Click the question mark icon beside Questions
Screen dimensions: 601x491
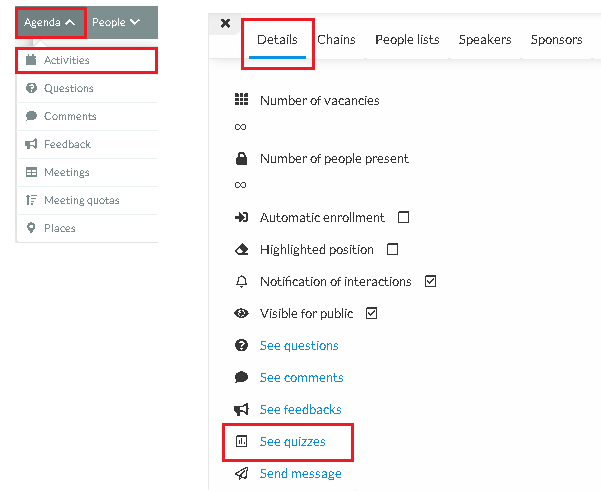pyautogui.click(x=31, y=88)
